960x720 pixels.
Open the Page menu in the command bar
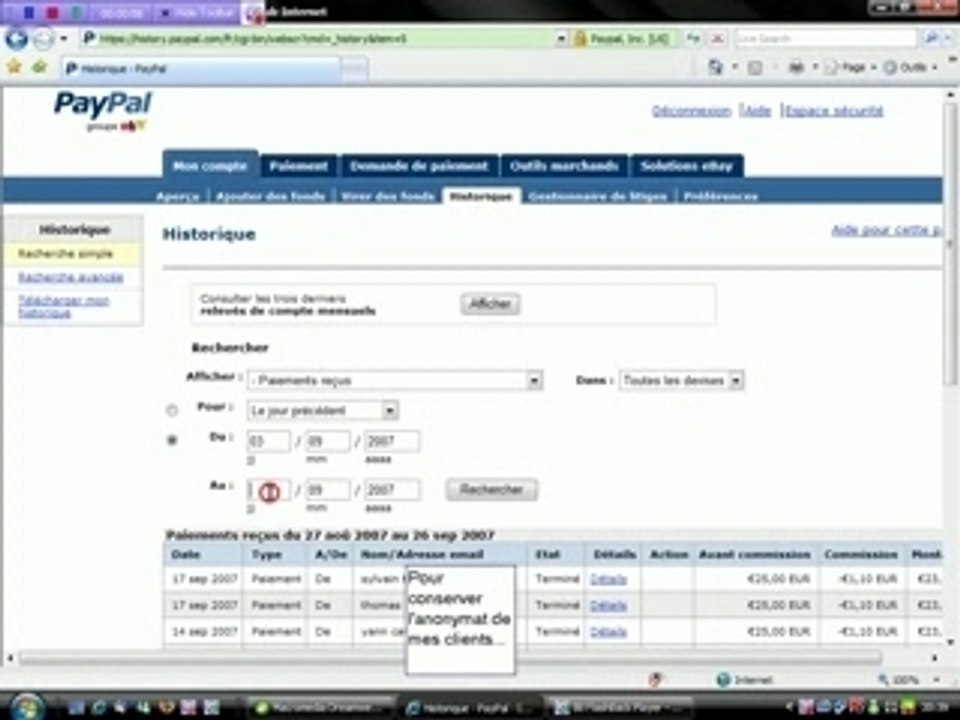[x=850, y=67]
